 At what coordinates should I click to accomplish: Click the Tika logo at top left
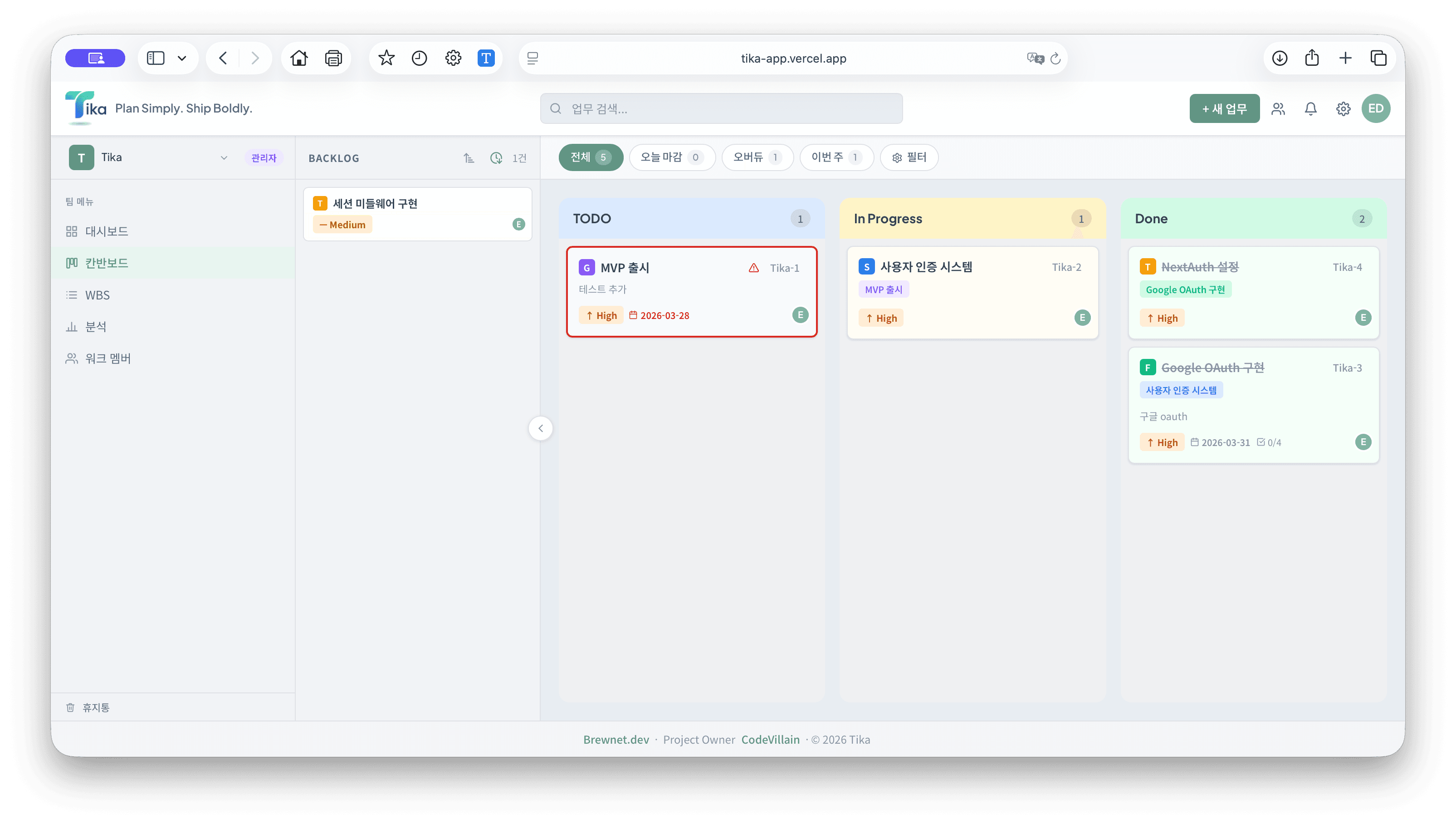click(x=85, y=107)
